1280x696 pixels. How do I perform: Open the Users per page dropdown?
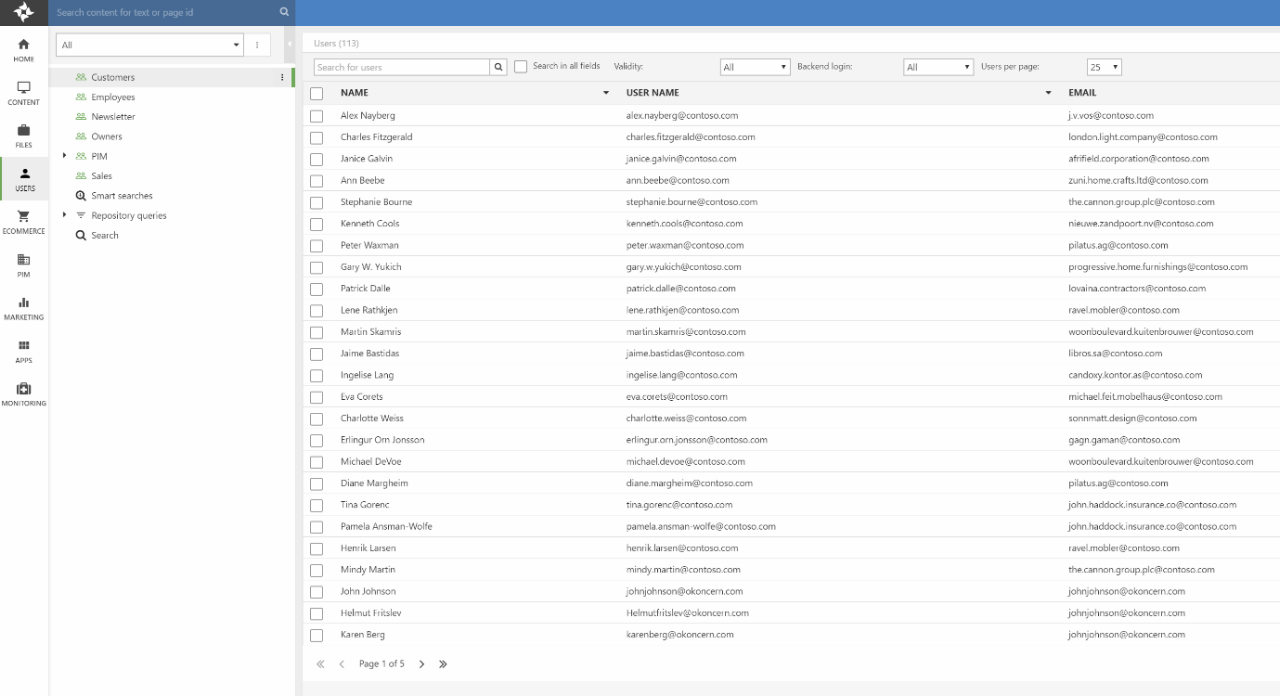(x=1104, y=67)
